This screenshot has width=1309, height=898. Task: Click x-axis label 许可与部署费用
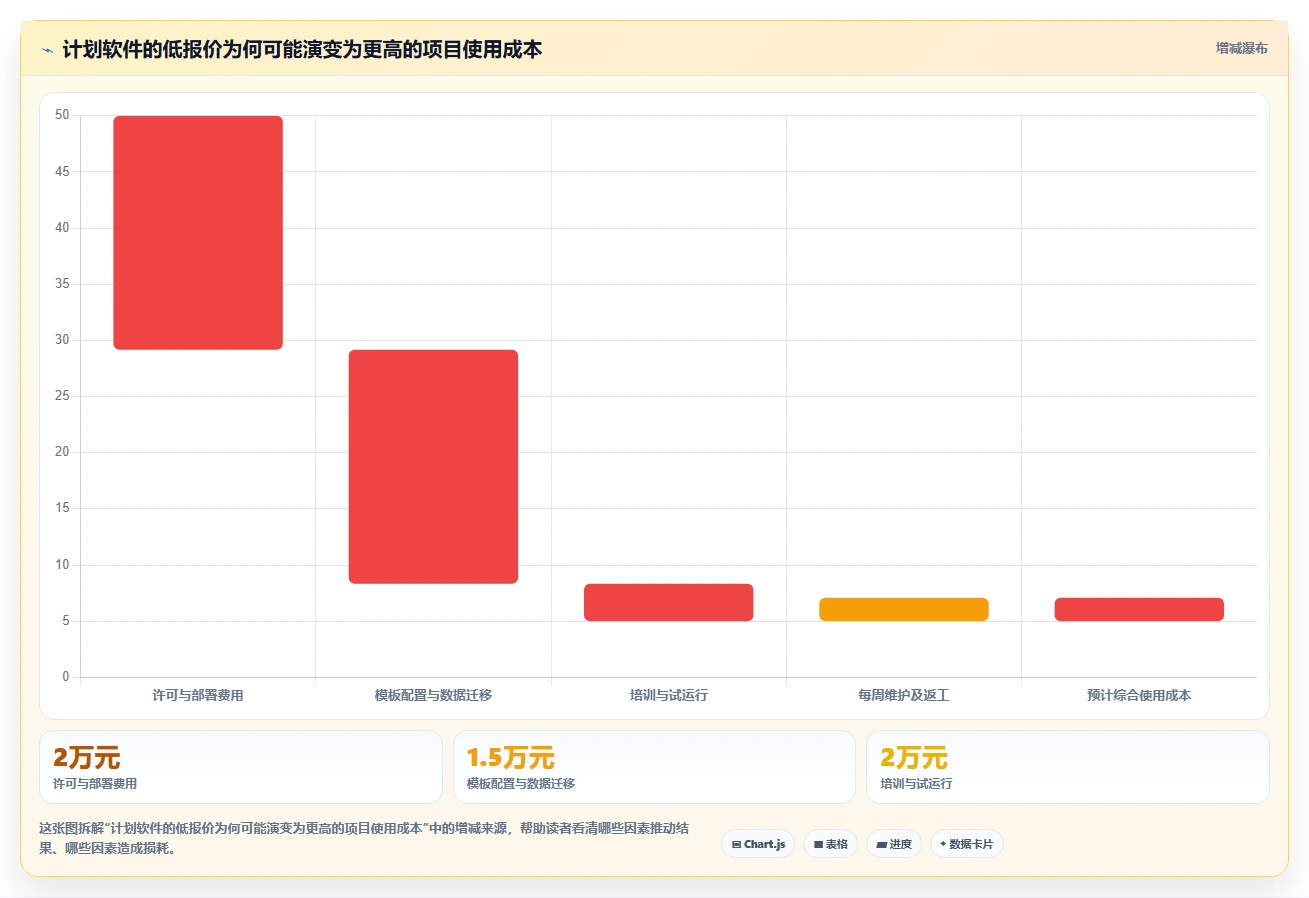(198, 695)
